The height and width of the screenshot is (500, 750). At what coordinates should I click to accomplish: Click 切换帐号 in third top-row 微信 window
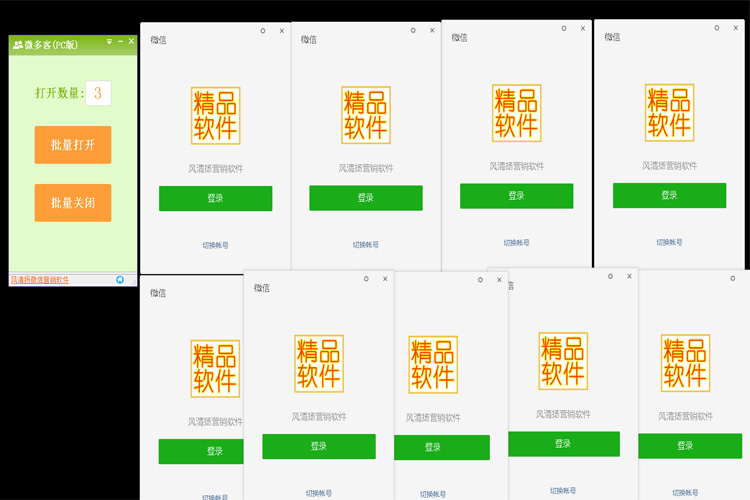[x=517, y=243]
